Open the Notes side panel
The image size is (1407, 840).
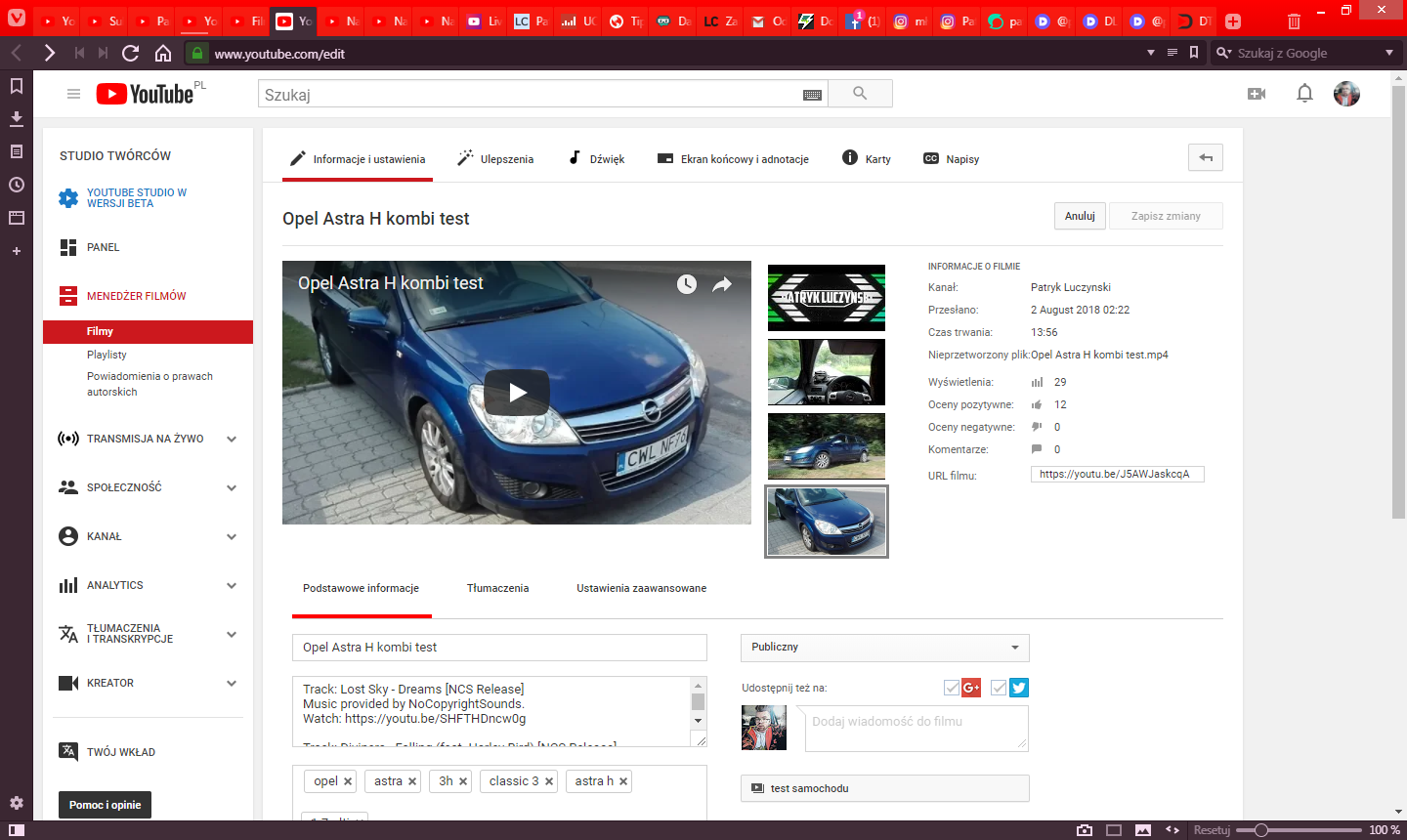[x=17, y=152]
